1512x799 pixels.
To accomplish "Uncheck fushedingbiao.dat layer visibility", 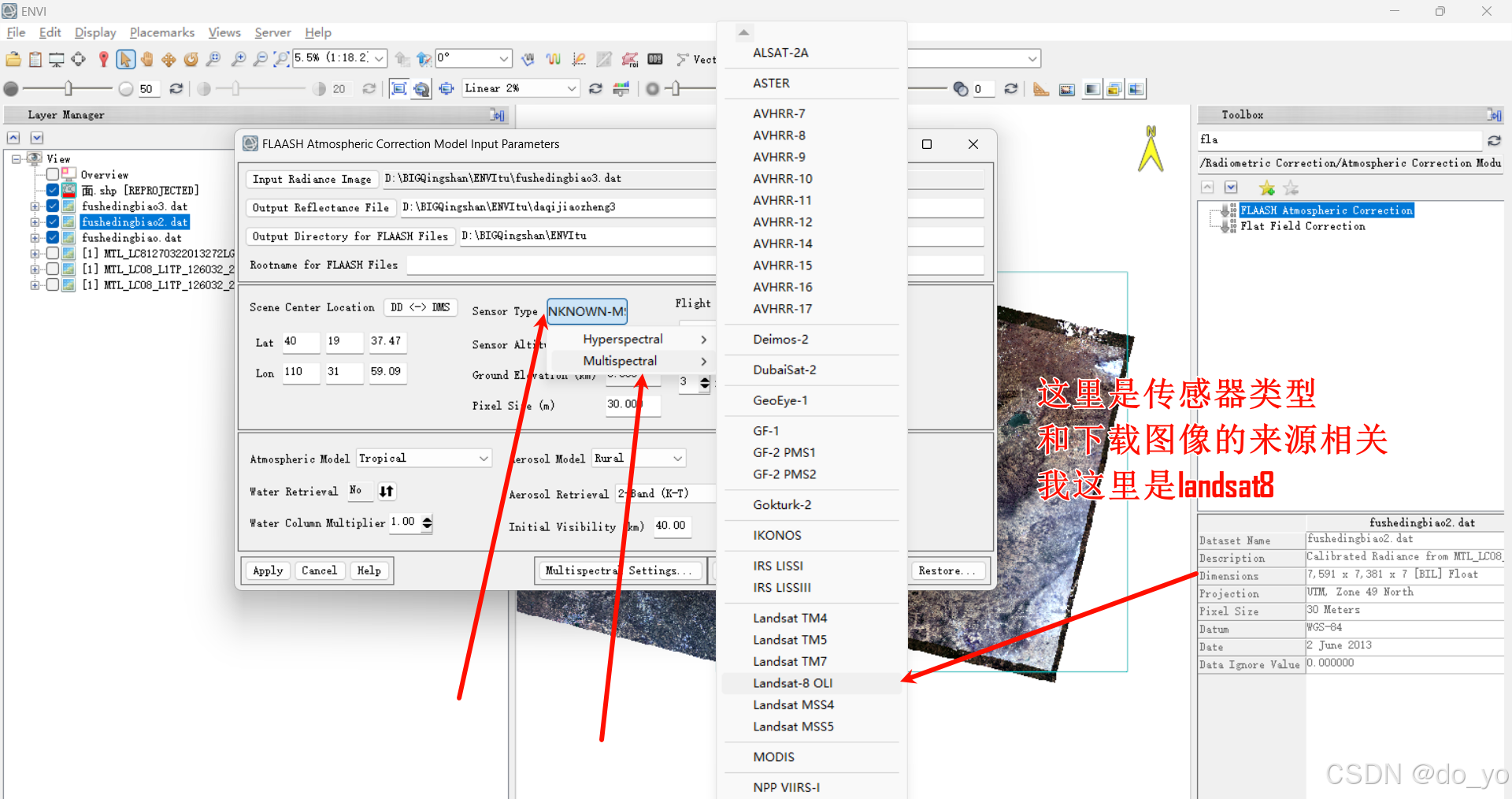I will tap(53, 237).
